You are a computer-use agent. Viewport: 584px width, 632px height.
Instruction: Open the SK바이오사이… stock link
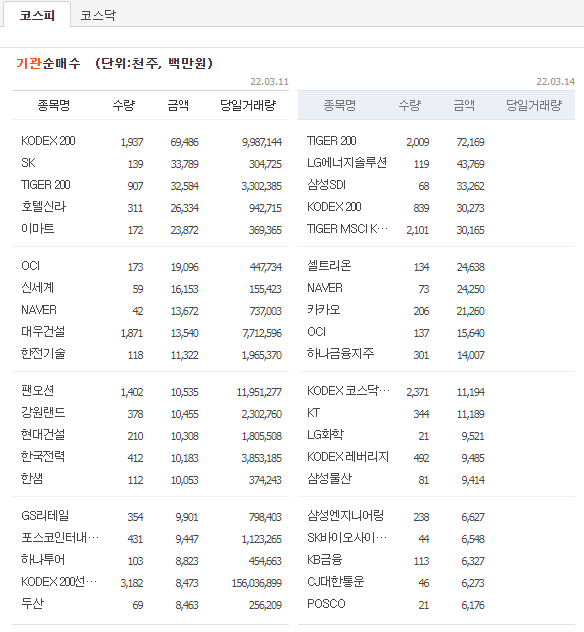click(x=347, y=538)
